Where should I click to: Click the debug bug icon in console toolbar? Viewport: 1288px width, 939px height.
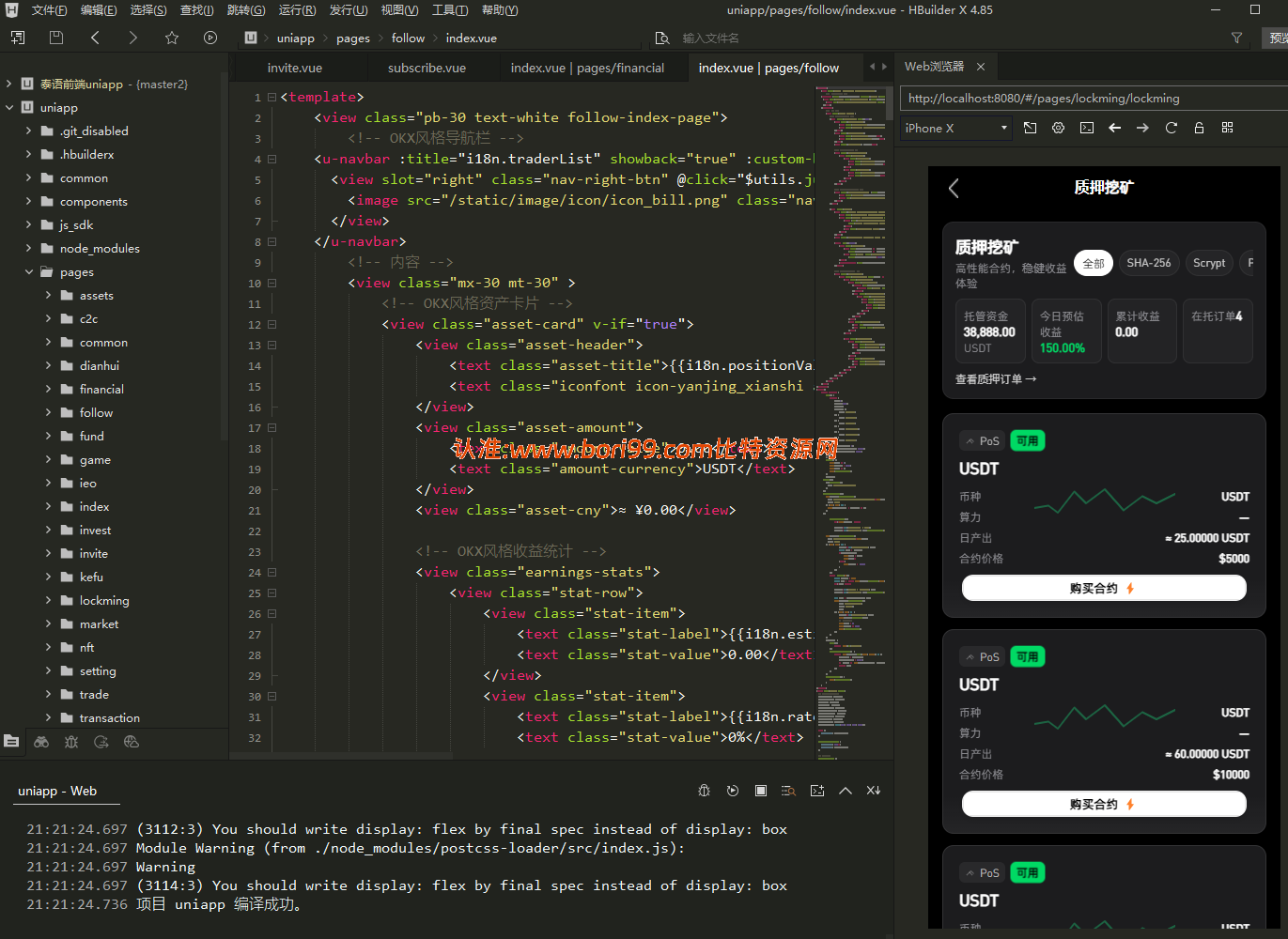click(x=705, y=791)
